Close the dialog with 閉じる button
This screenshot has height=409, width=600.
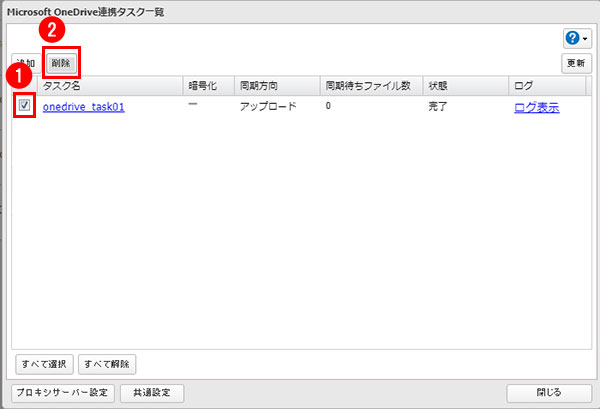pyautogui.click(x=549, y=393)
